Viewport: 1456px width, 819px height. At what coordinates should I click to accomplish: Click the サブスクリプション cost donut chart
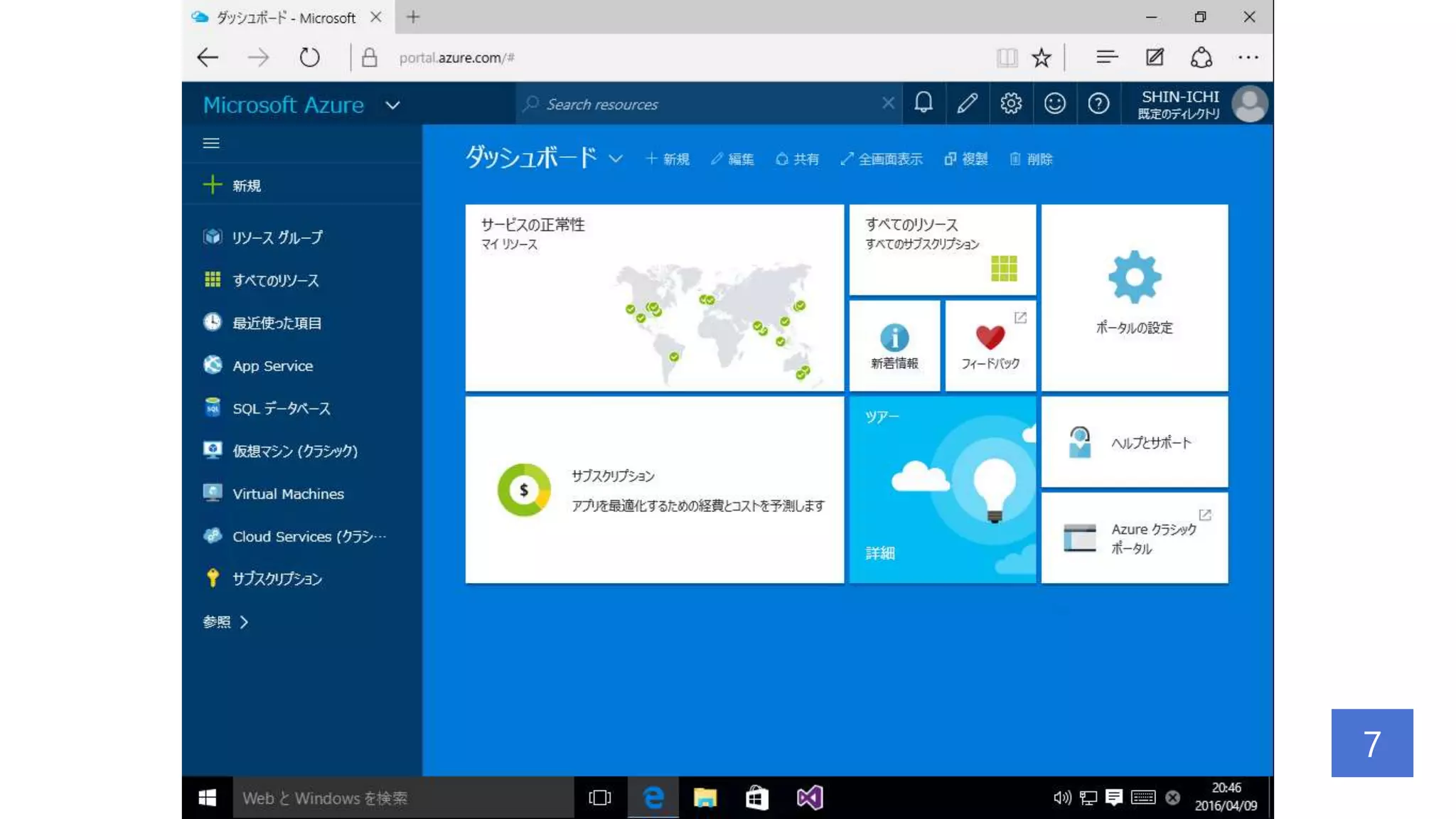[x=524, y=490]
